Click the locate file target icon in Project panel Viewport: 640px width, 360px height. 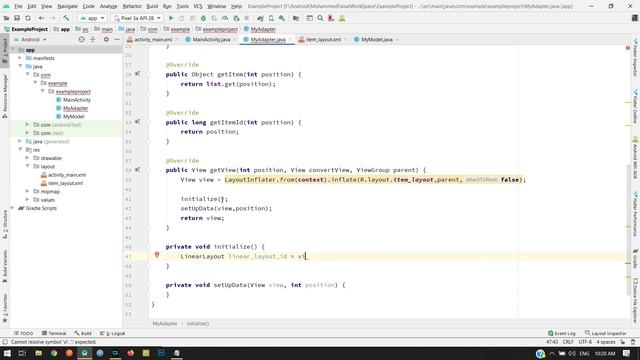82,40
